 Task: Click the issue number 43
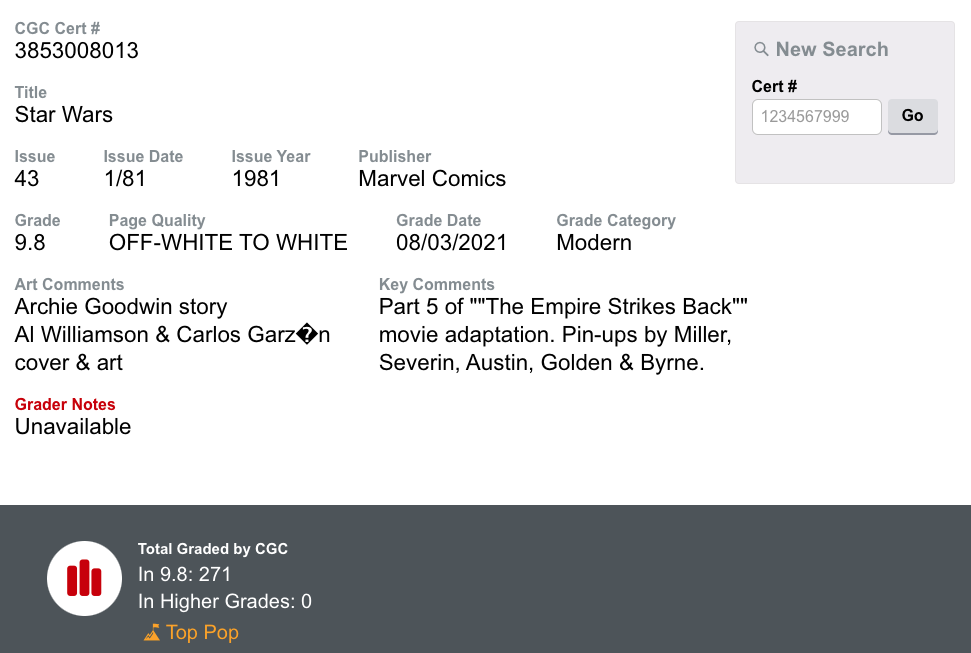27,179
